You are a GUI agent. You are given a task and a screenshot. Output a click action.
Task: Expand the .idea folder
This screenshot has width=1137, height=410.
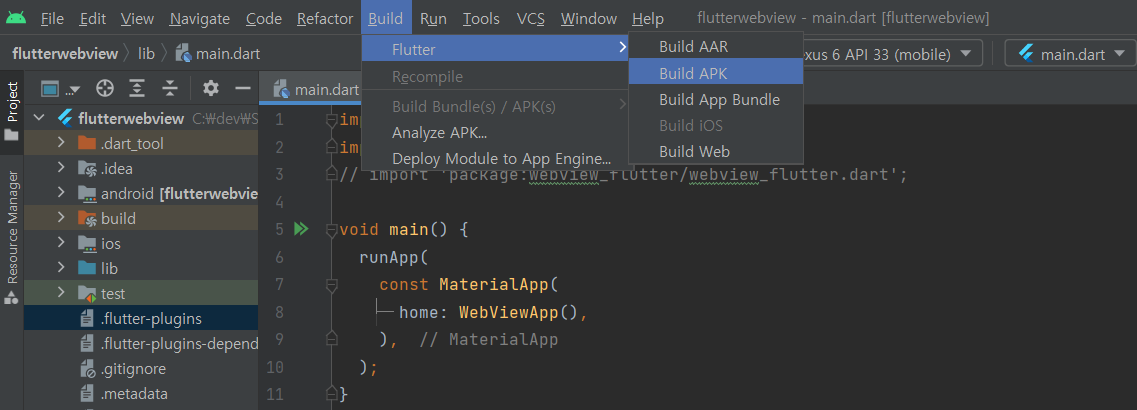[62, 168]
